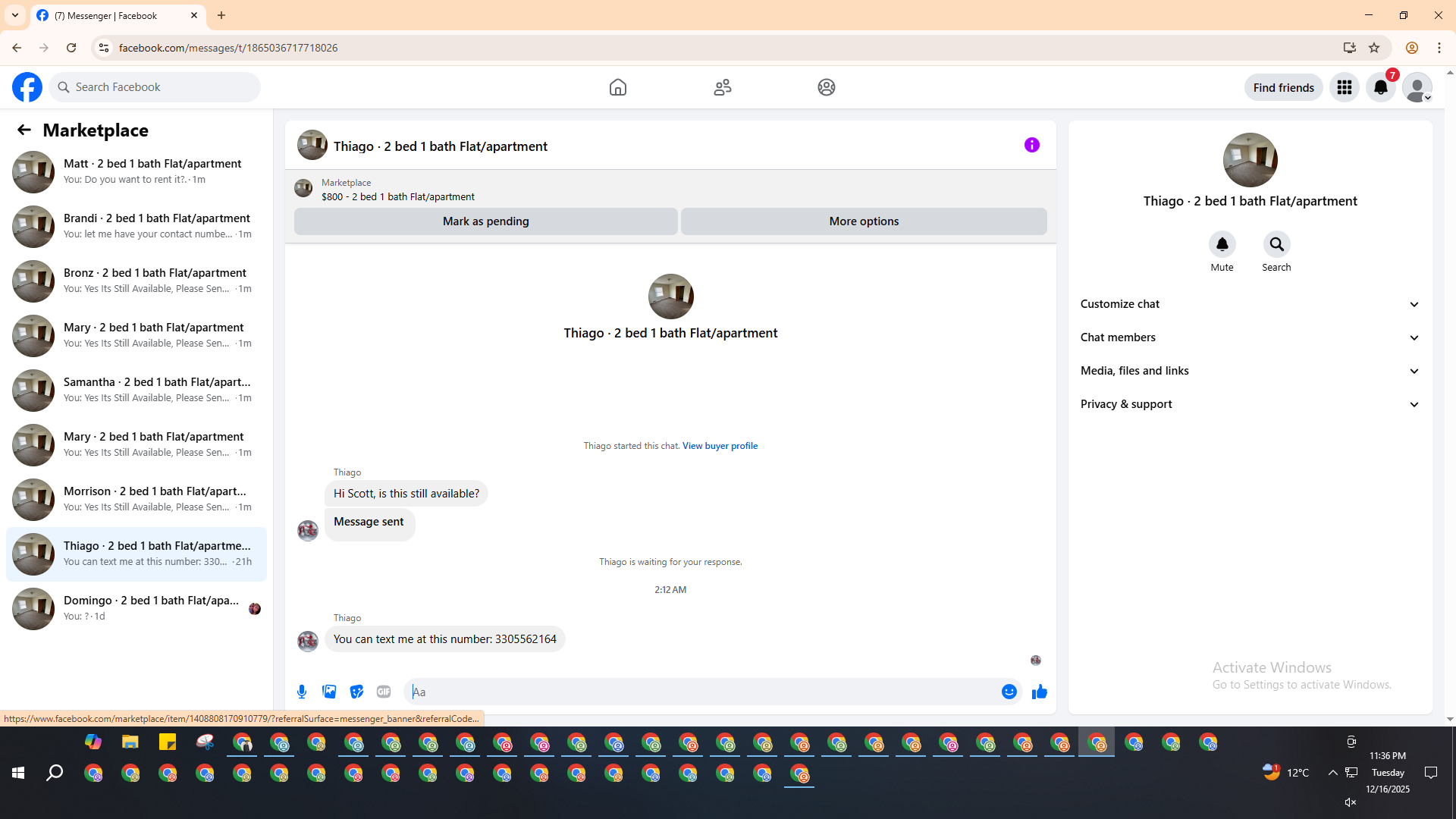
Task: Open Windows notification center
Action: [1431, 773]
